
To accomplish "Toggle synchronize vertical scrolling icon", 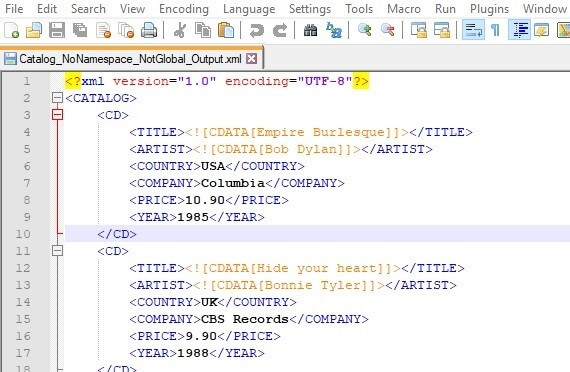I will click(x=419, y=30).
